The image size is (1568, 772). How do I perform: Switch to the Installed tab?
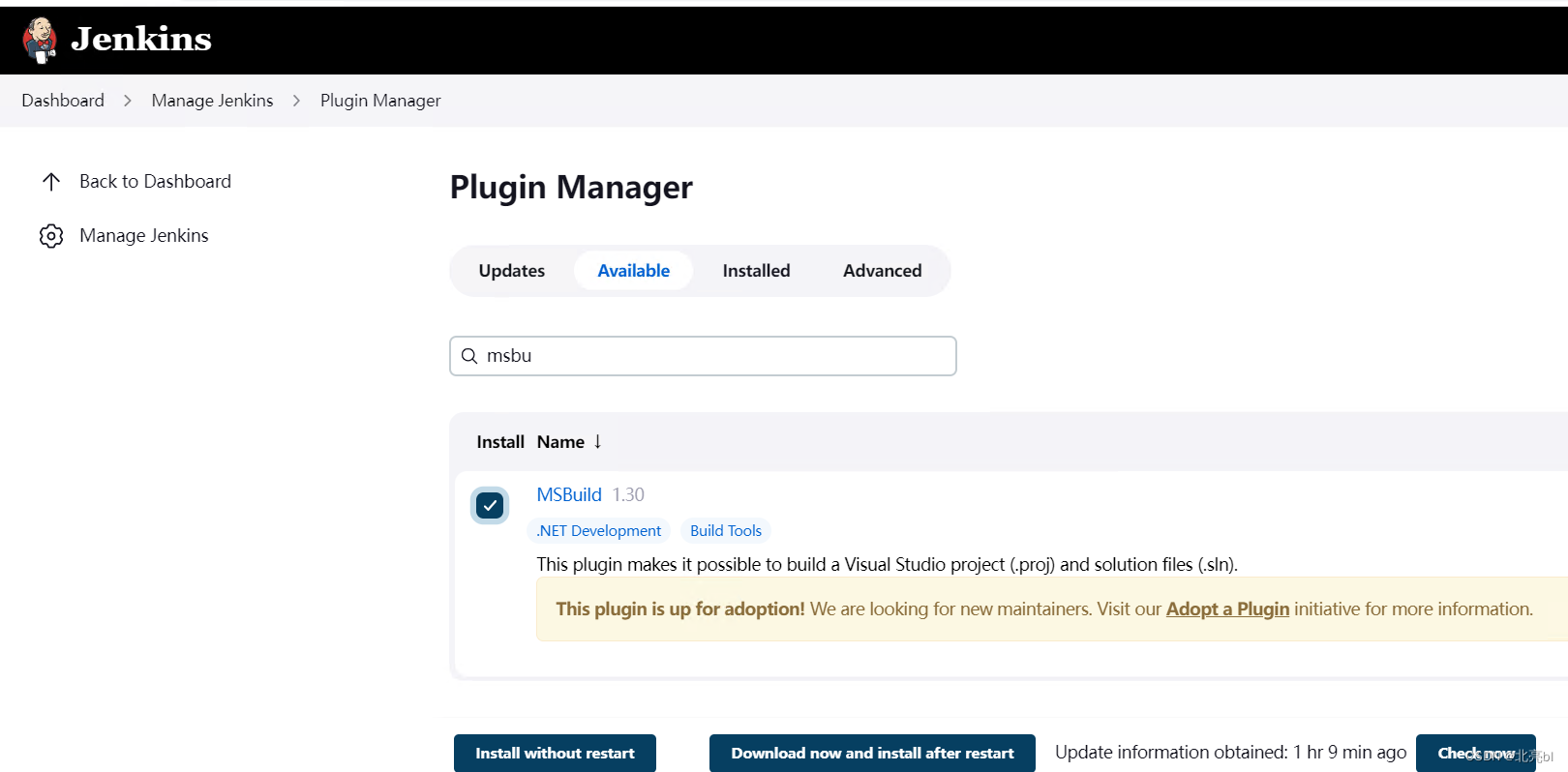[756, 271]
